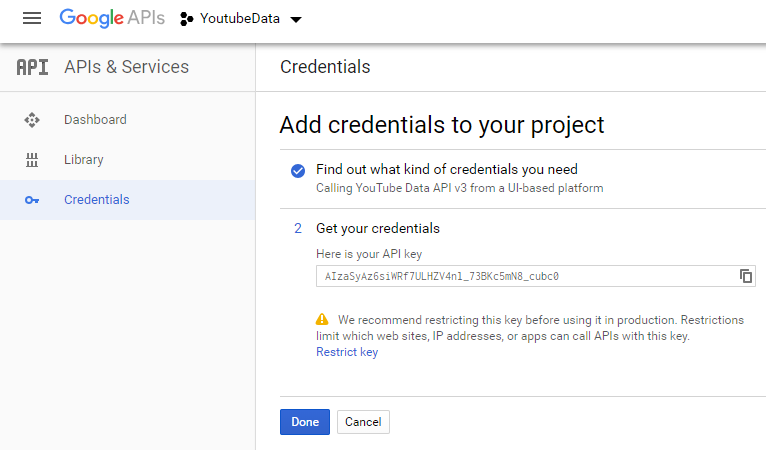Click 'Add credentials to your project' heading

[x=442, y=125]
